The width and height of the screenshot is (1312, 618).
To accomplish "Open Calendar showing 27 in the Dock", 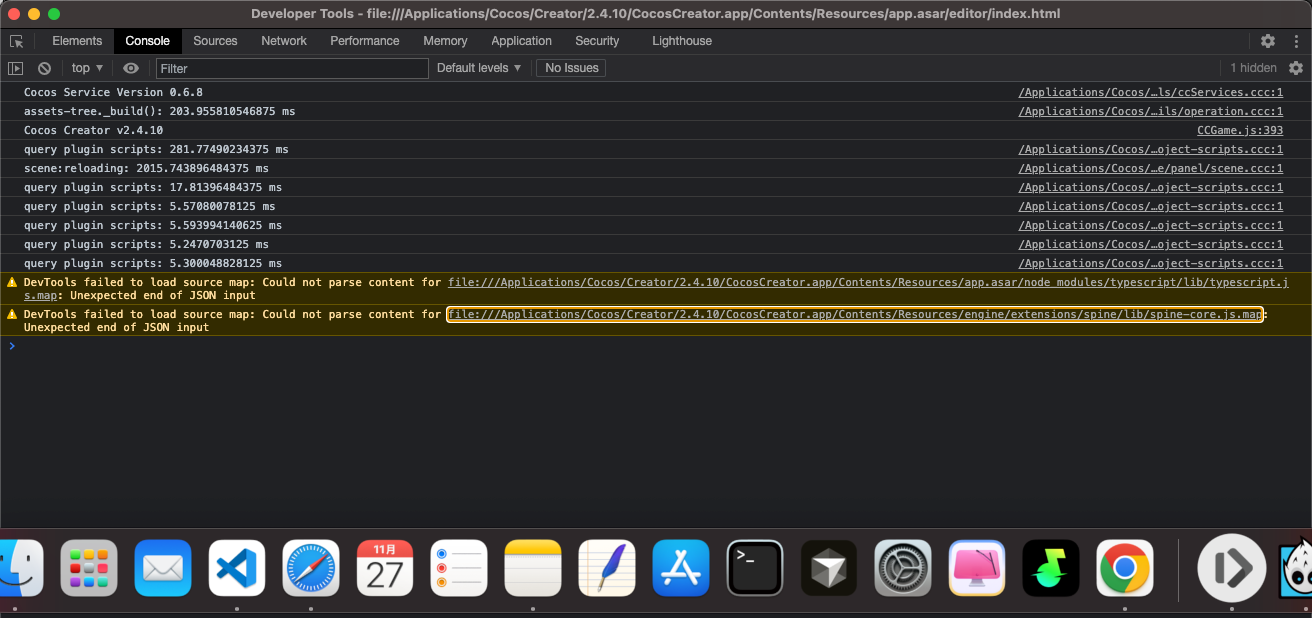I will 385,568.
